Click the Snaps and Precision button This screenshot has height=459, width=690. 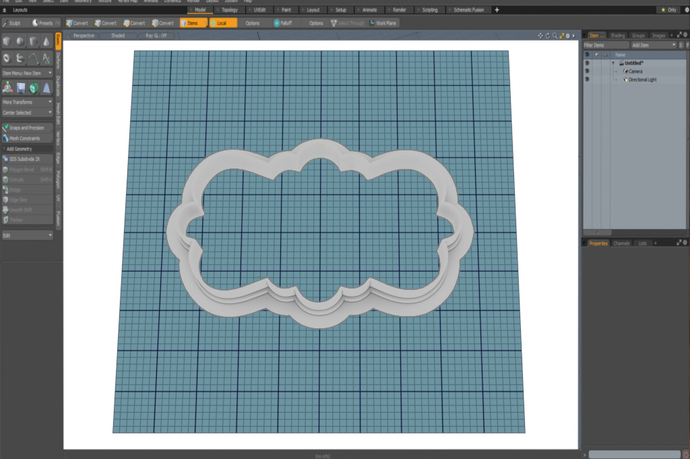27,128
